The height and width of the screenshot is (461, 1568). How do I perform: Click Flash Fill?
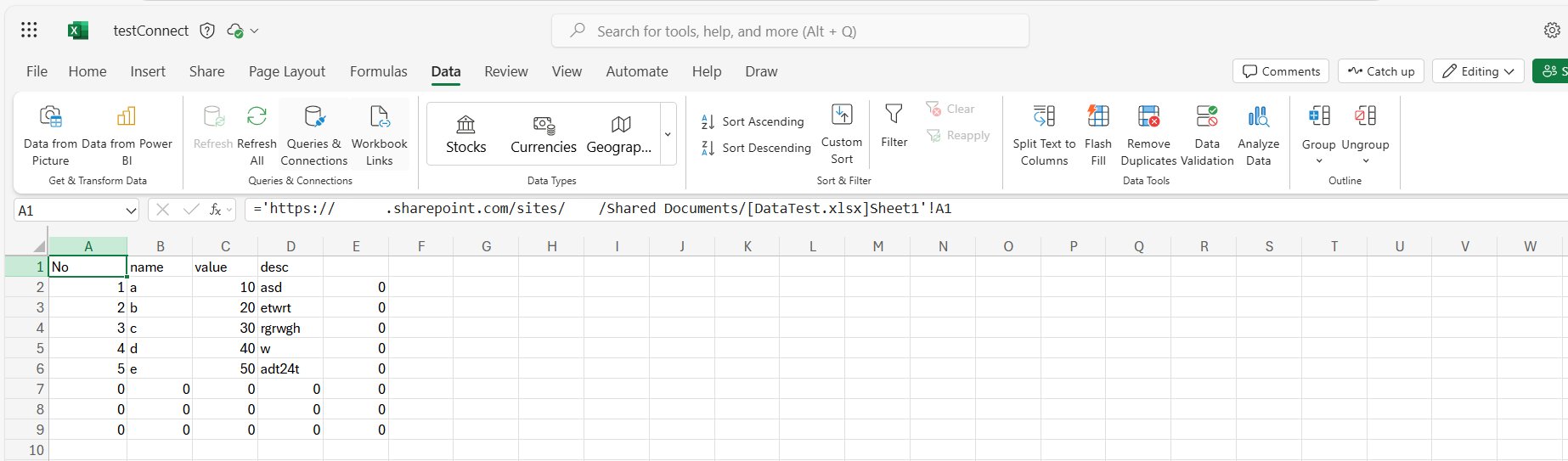tap(1098, 137)
